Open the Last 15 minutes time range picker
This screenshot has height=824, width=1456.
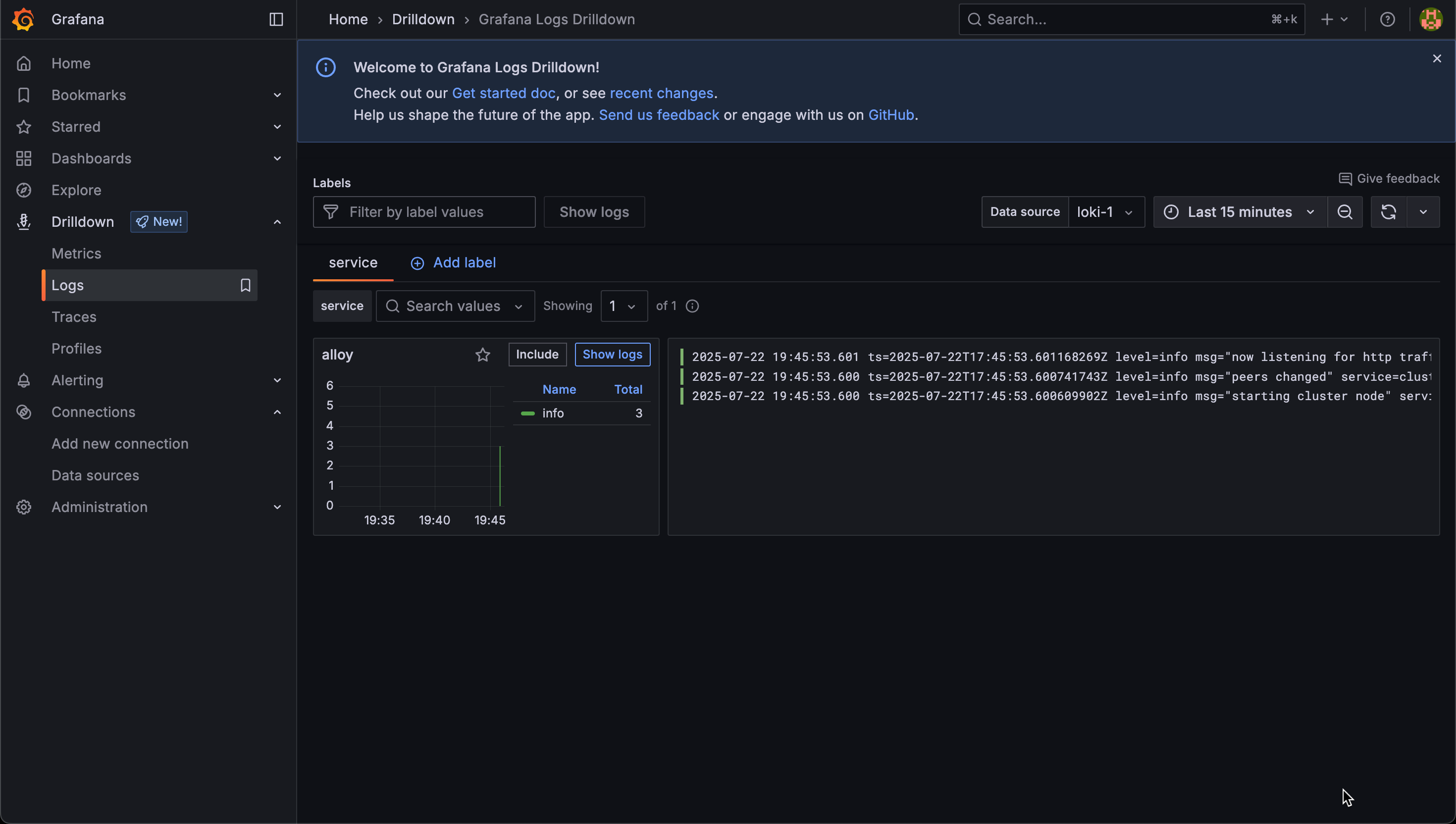(1240, 211)
